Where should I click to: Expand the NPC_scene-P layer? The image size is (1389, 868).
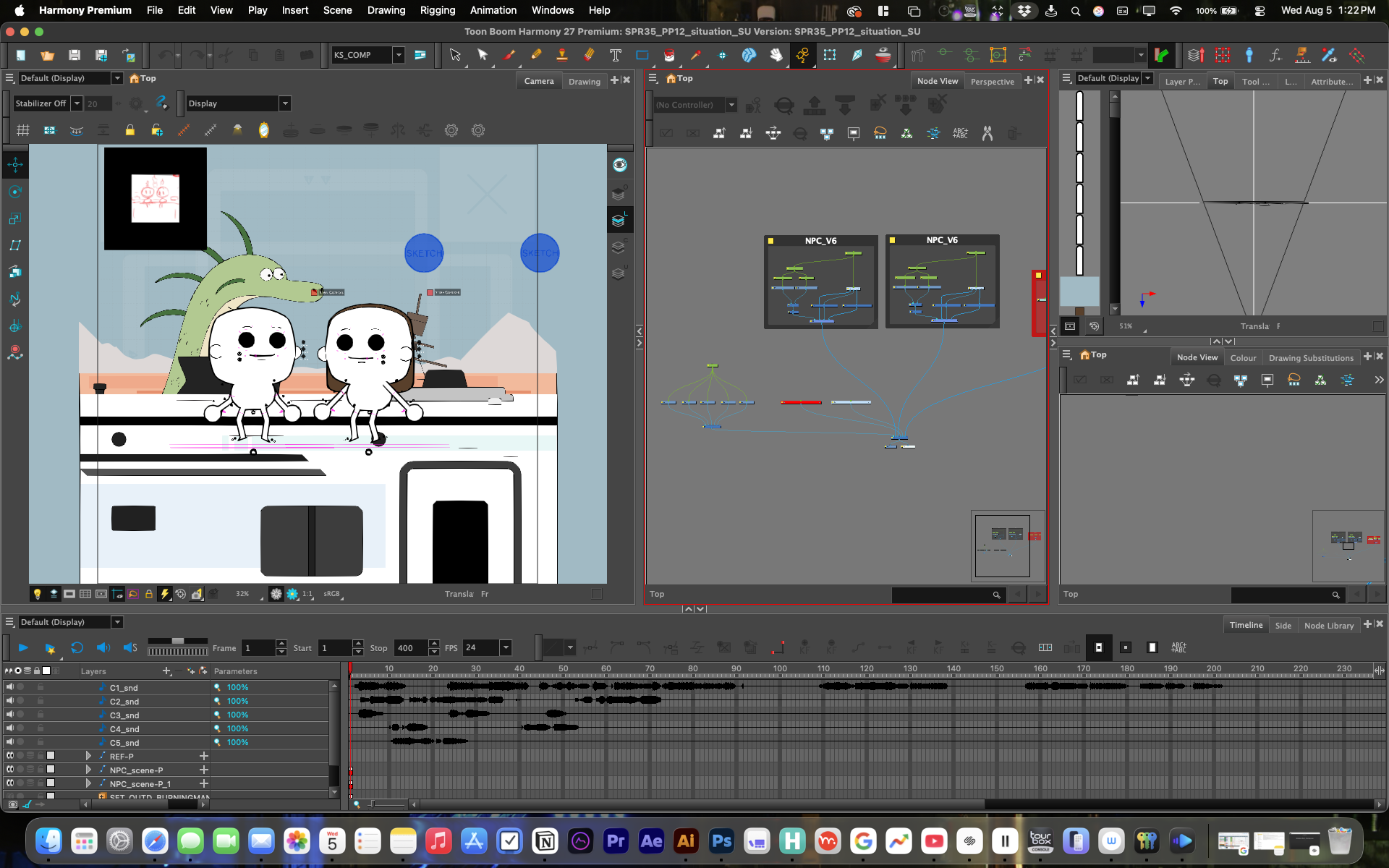coord(88,770)
